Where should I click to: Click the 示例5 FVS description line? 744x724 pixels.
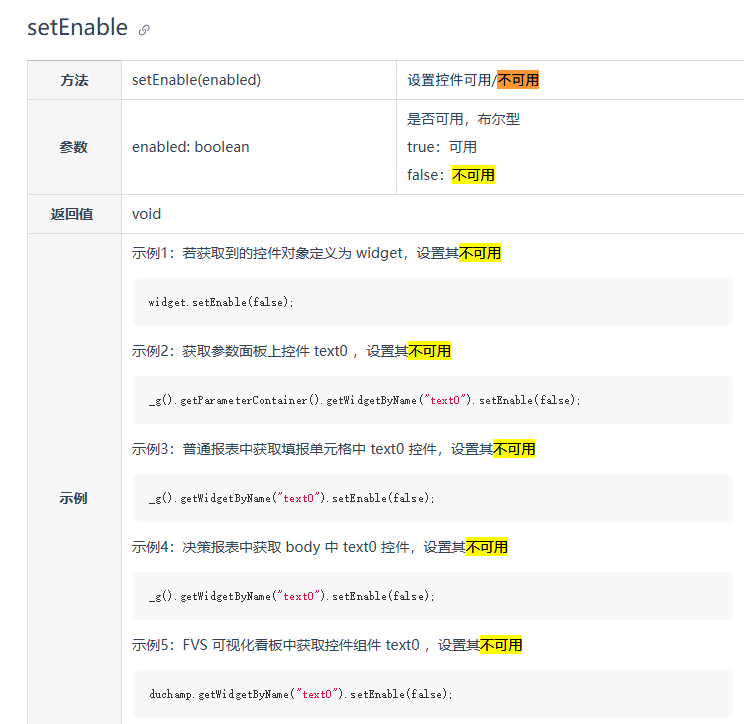(x=327, y=645)
